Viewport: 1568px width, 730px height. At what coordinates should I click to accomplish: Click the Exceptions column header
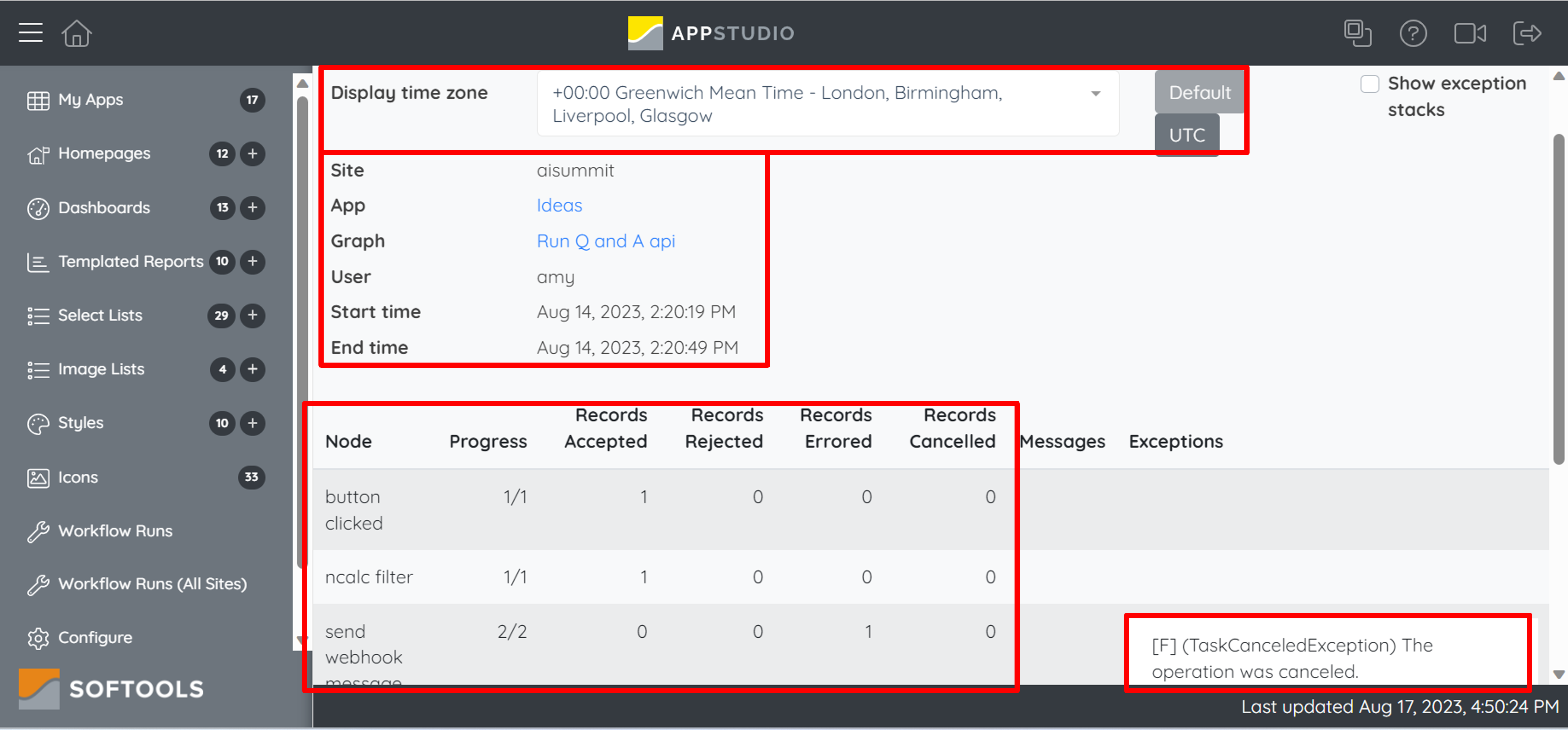tap(1175, 441)
